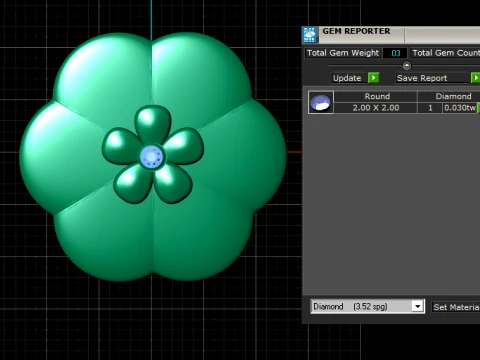Click the Round column header cell
Image resolution: width=480 pixels, height=360 pixels.
[x=376, y=96]
